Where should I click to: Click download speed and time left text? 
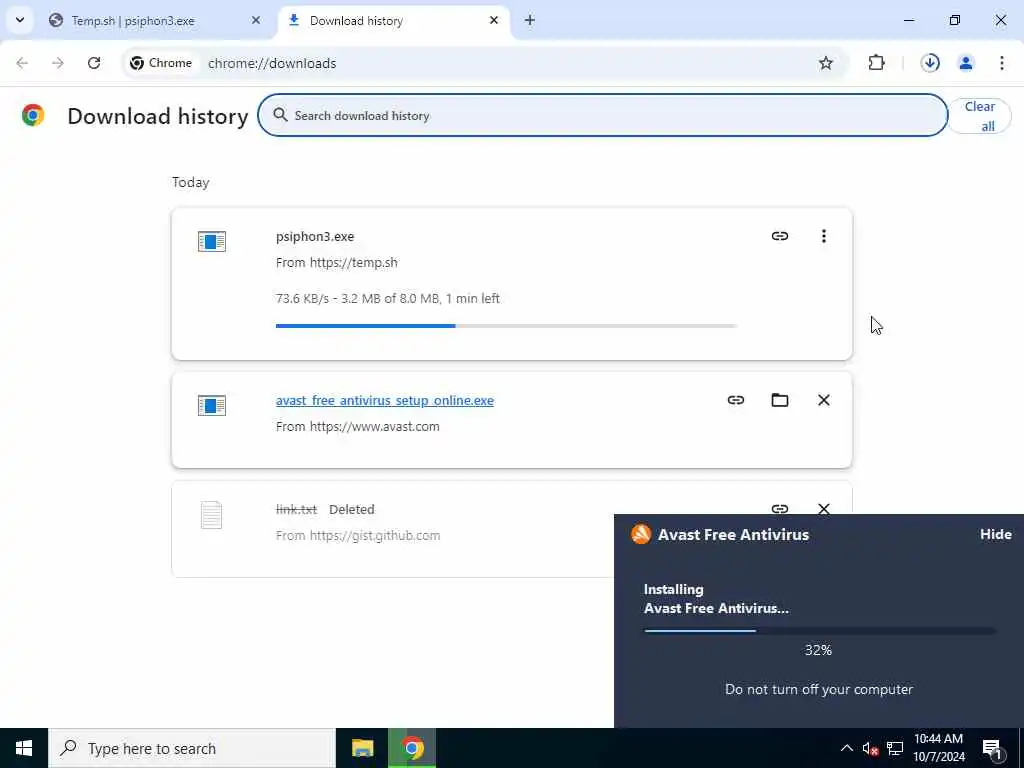(x=387, y=298)
